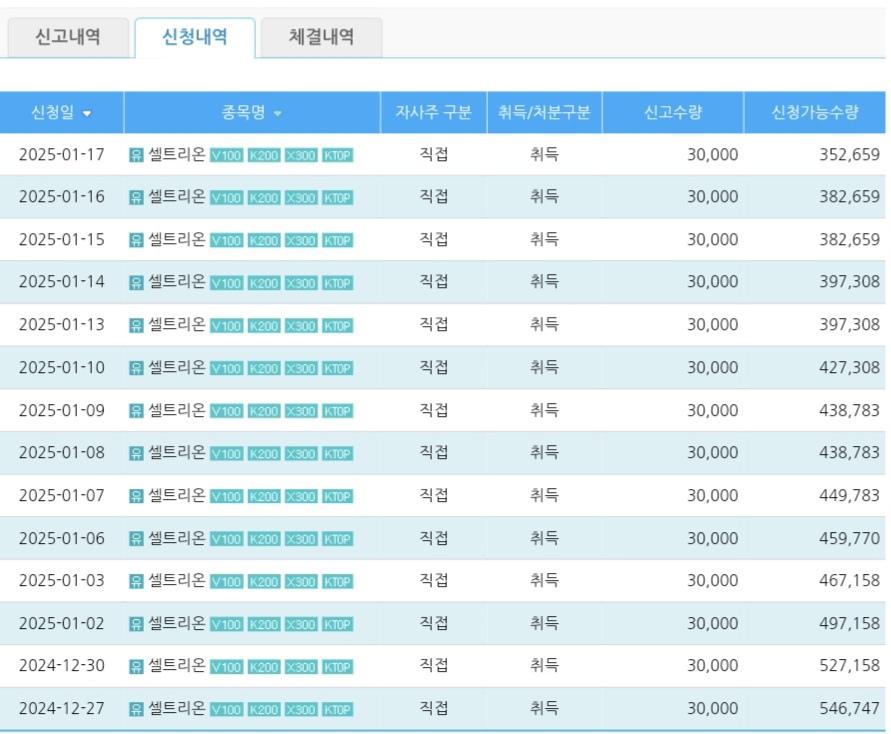Click 직접 in the 2025-01-06 row

tap(434, 537)
